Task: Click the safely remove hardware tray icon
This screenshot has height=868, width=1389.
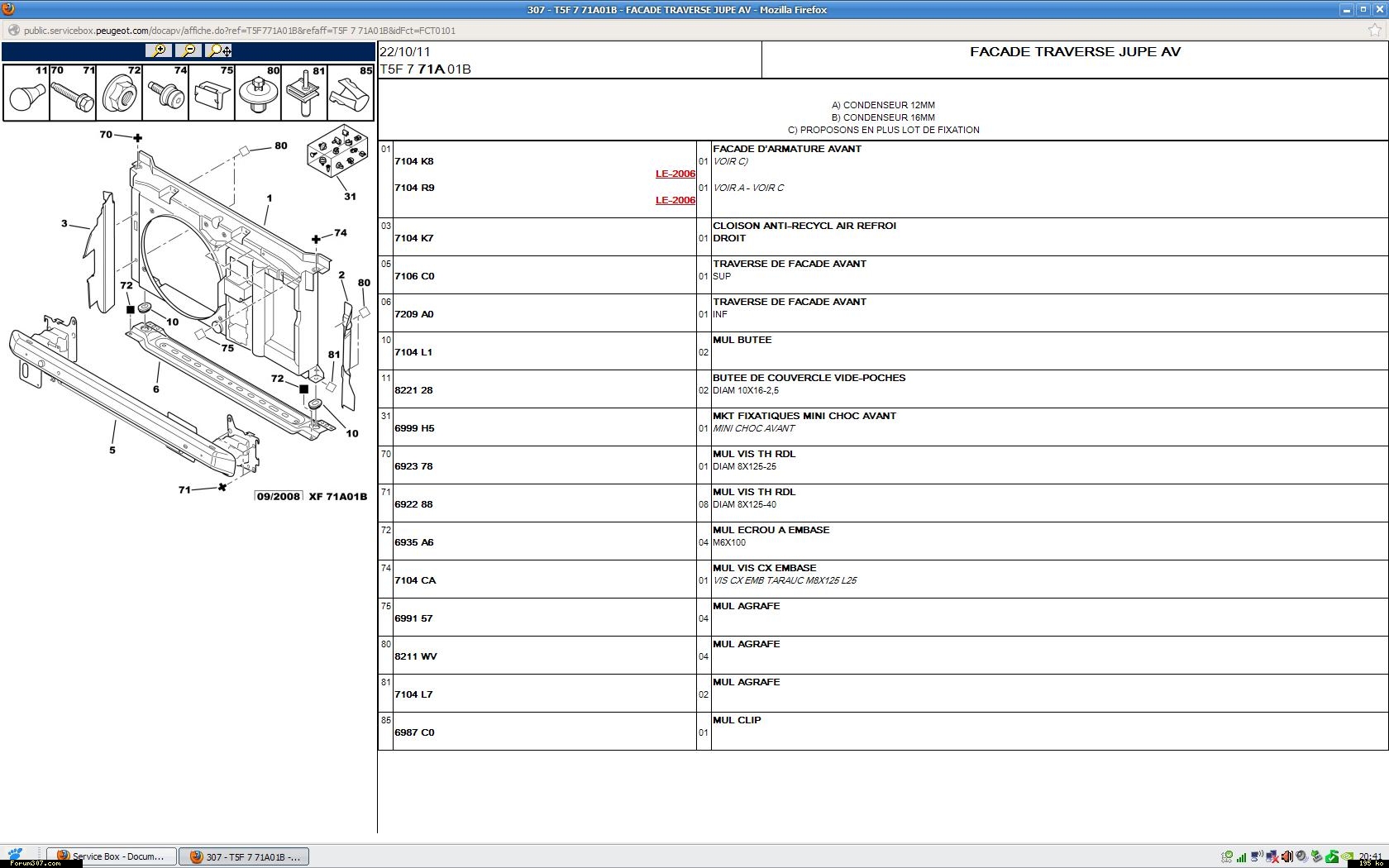Action: tap(1316, 856)
